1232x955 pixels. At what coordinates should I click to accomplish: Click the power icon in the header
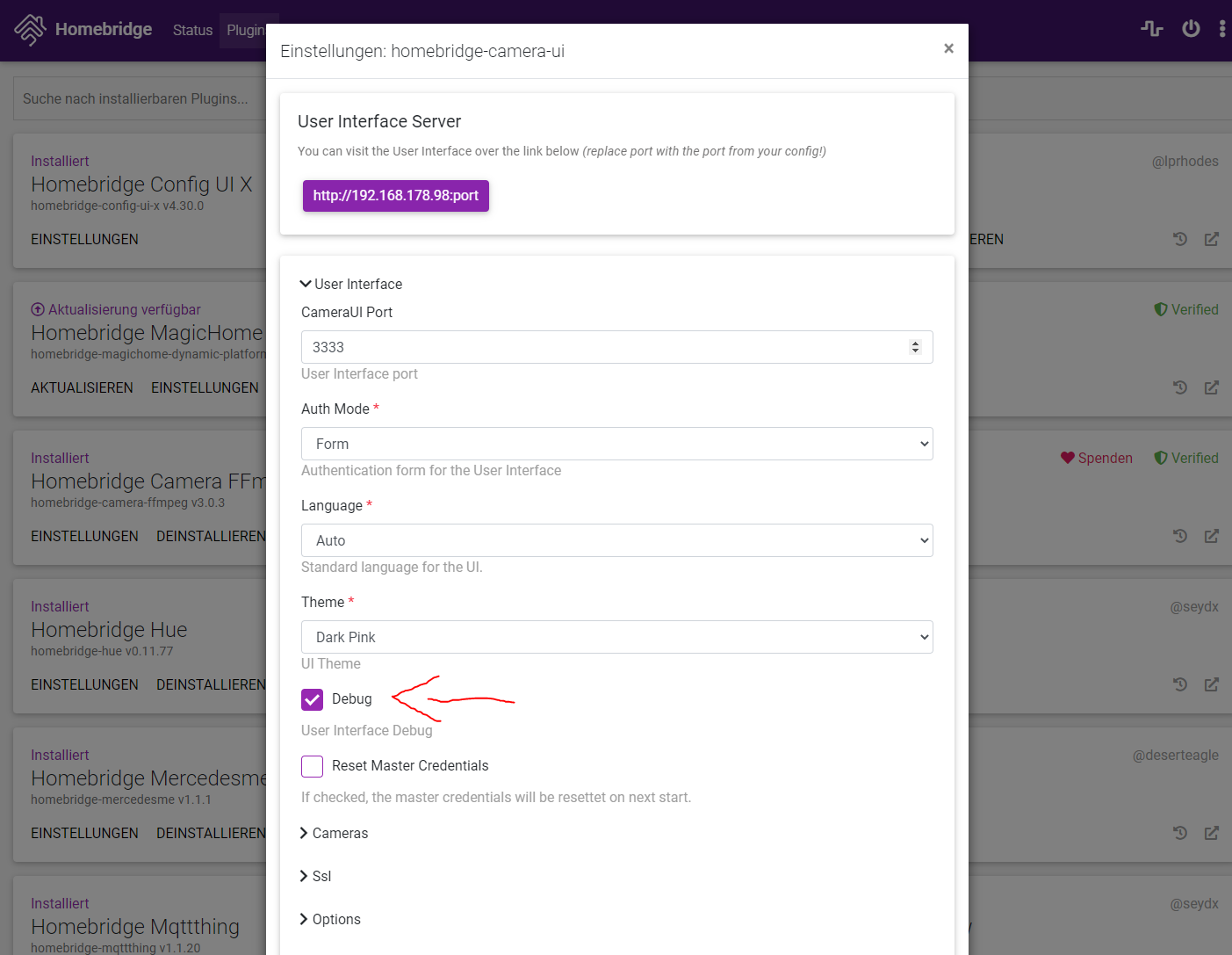[x=1191, y=29]
